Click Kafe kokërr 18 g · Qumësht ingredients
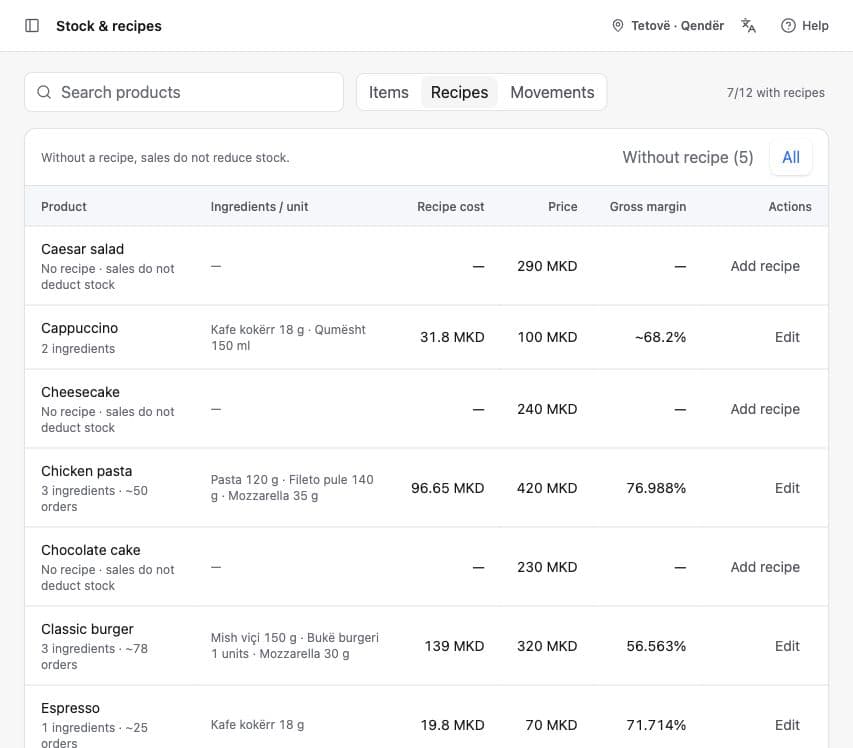Viewport: 853px width, 748px height. 288,337
